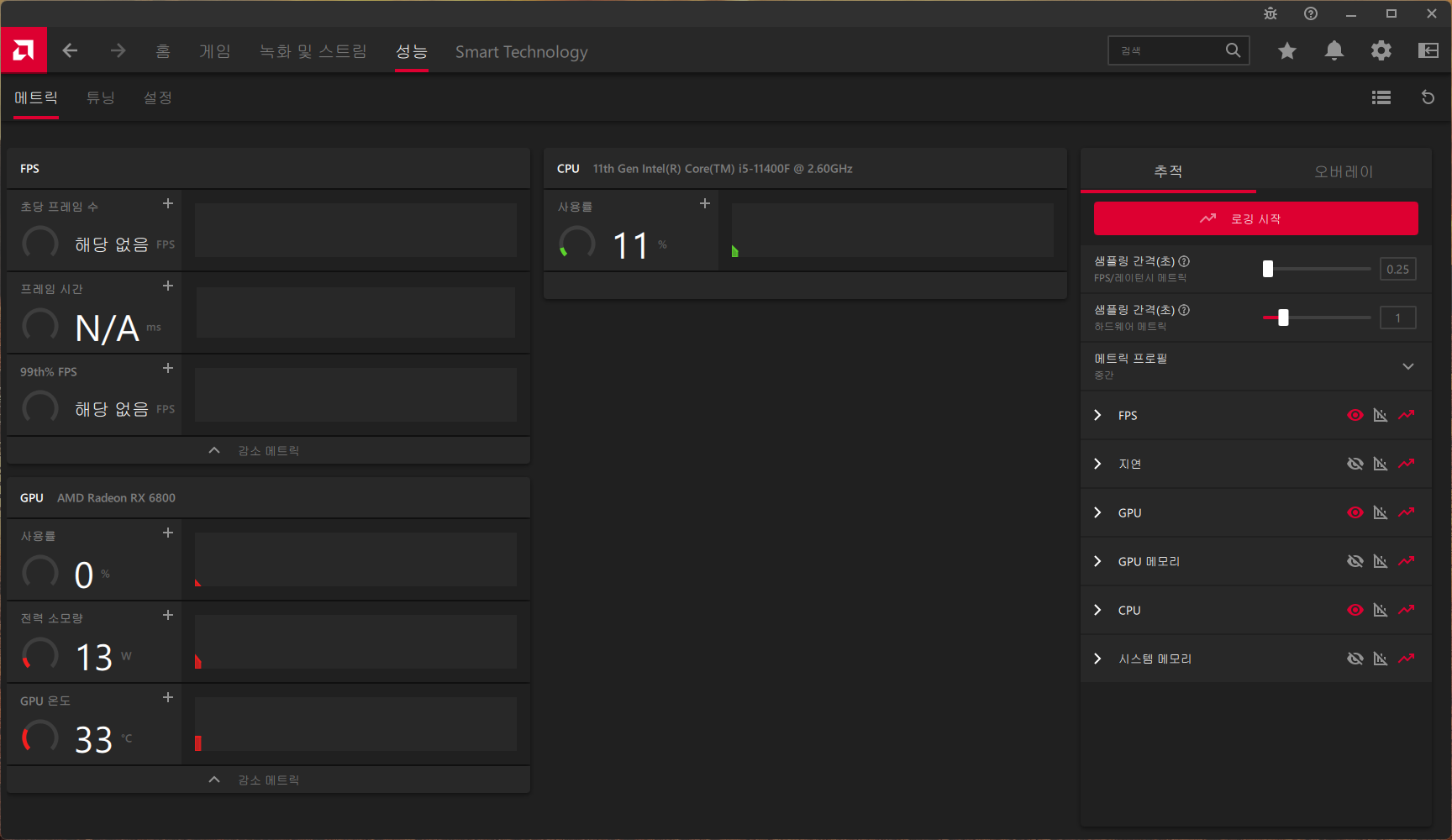Hide GPU overlay with eye icon
Screen dimensions: 1452x840
pyautogui.click(x=1355, y=512)
